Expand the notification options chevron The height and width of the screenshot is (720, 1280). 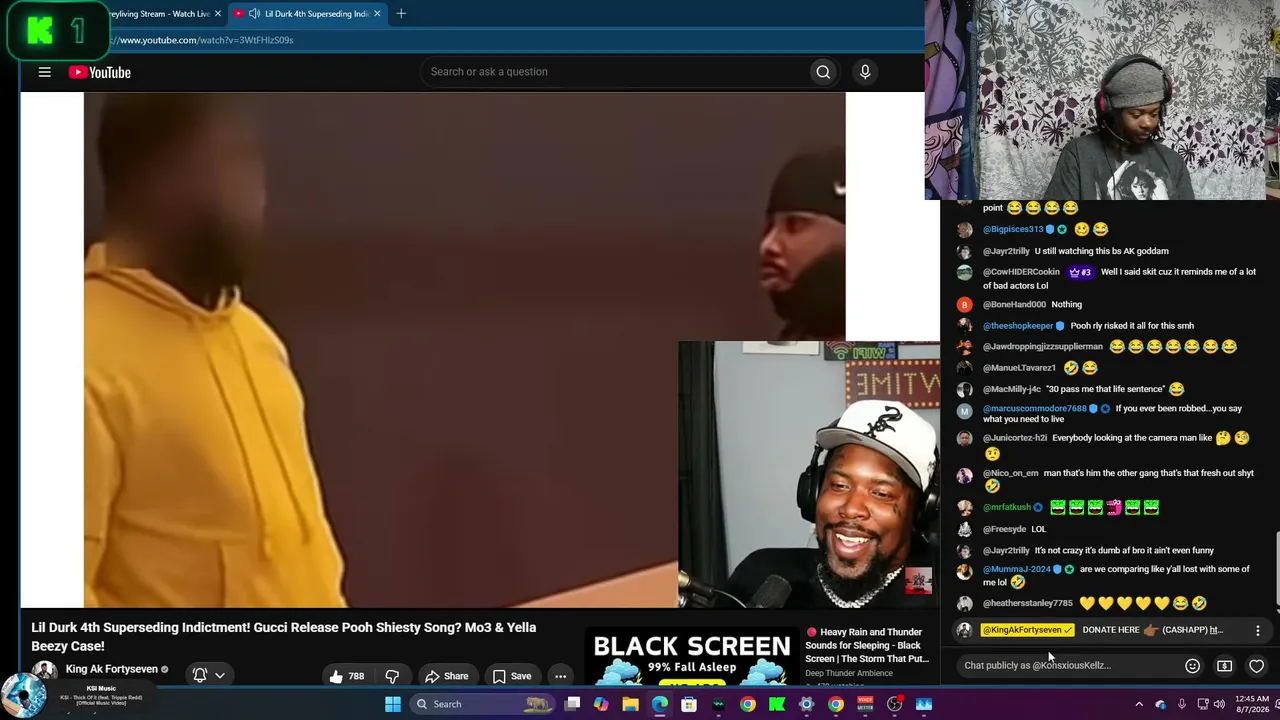[220, 675]
